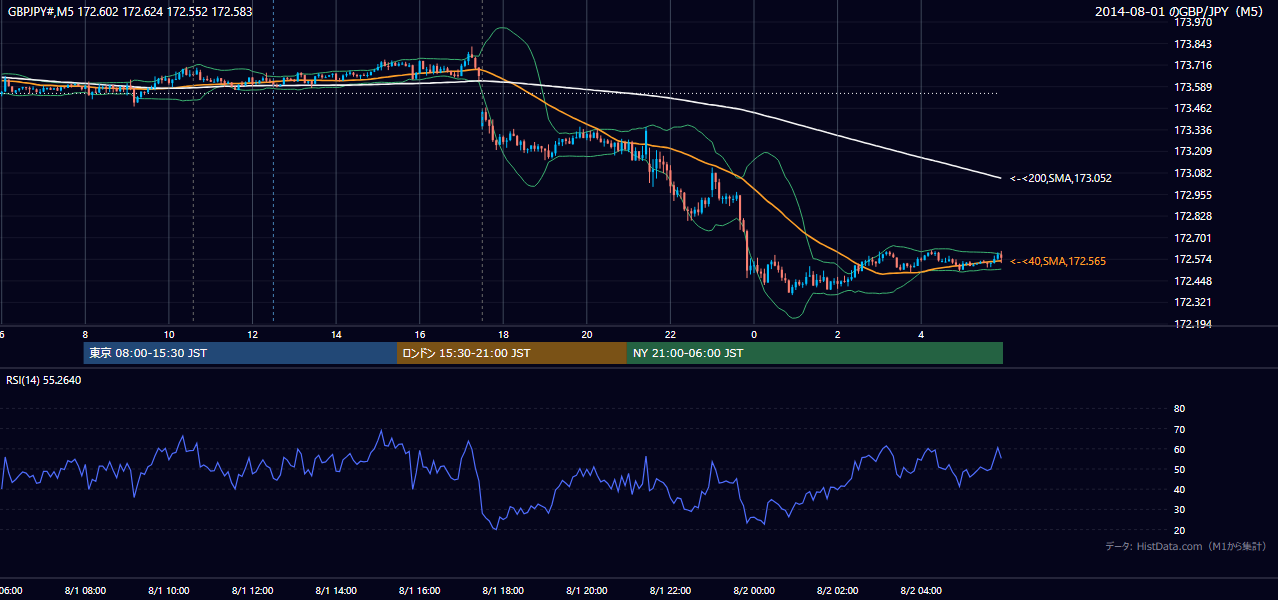
Task: Click hour label 22 under price chart
Action: click(x=671, y=335)
